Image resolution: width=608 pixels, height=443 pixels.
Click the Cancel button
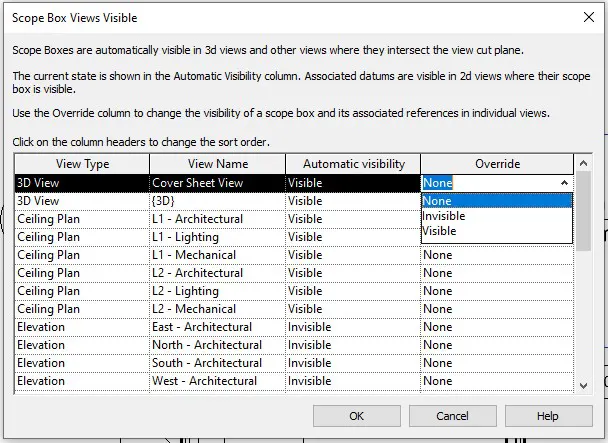point(452,416)
